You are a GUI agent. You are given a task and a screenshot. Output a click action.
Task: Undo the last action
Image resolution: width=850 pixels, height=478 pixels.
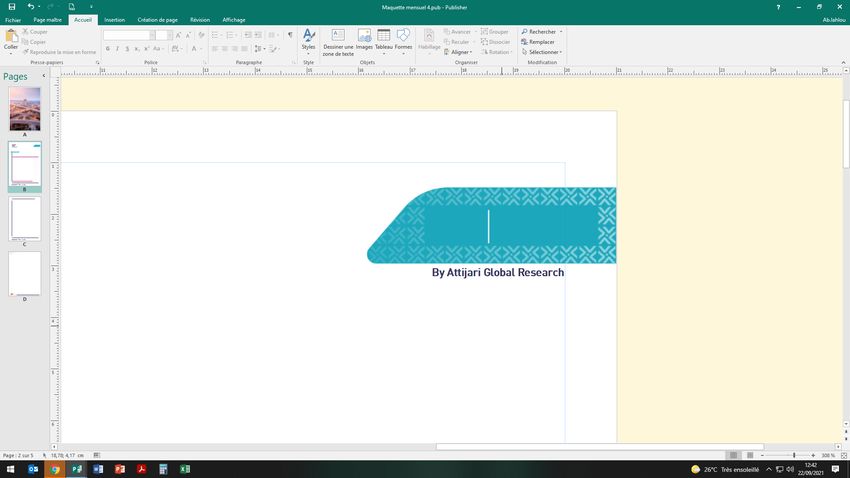click(31, 7)
